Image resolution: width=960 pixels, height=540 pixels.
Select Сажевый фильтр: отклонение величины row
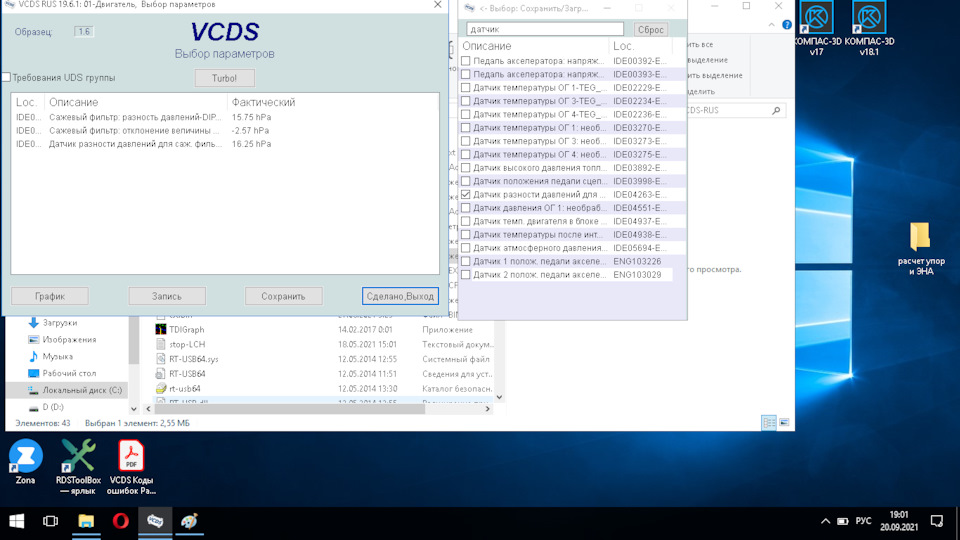225,130
